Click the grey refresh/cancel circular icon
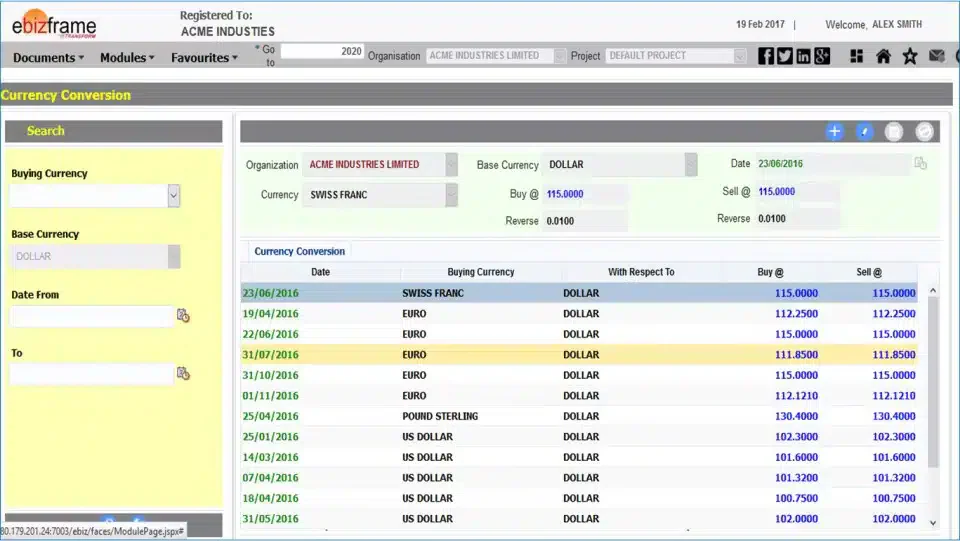960x541 pixels. [924, 132]
